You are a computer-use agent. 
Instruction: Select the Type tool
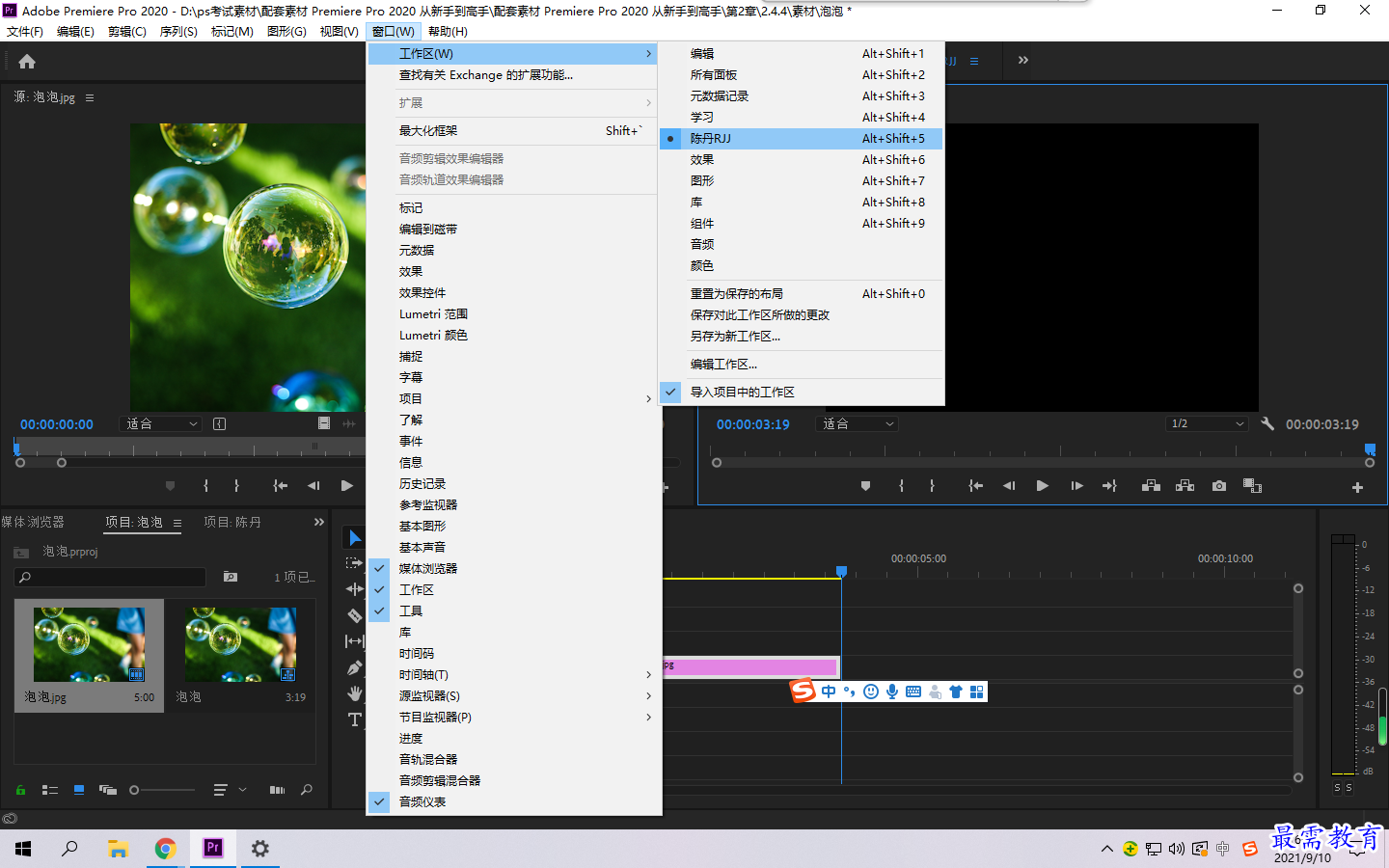pos(355,719)
